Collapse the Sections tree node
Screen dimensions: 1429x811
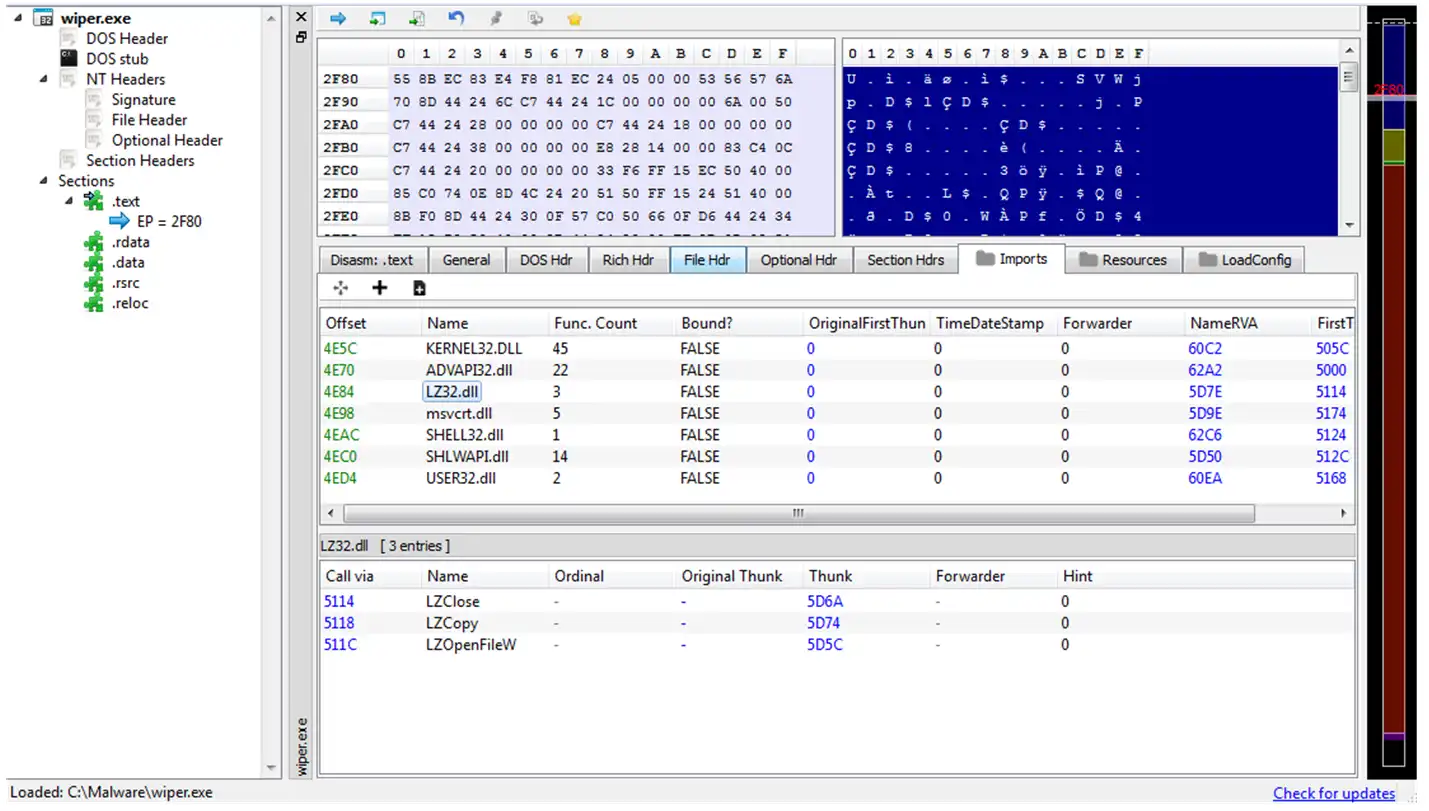coord(43,181)
